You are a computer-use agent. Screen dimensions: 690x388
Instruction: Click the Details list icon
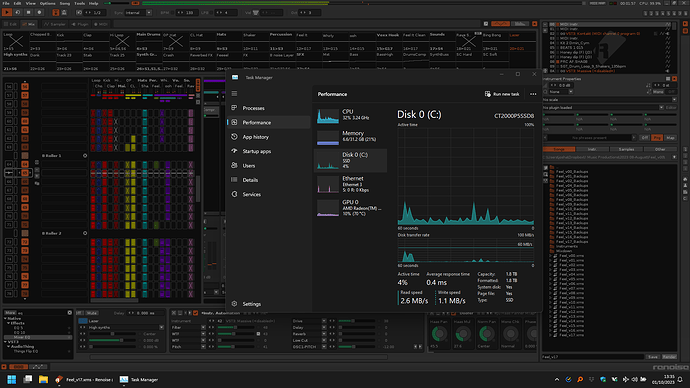click(x=234, y=179)
